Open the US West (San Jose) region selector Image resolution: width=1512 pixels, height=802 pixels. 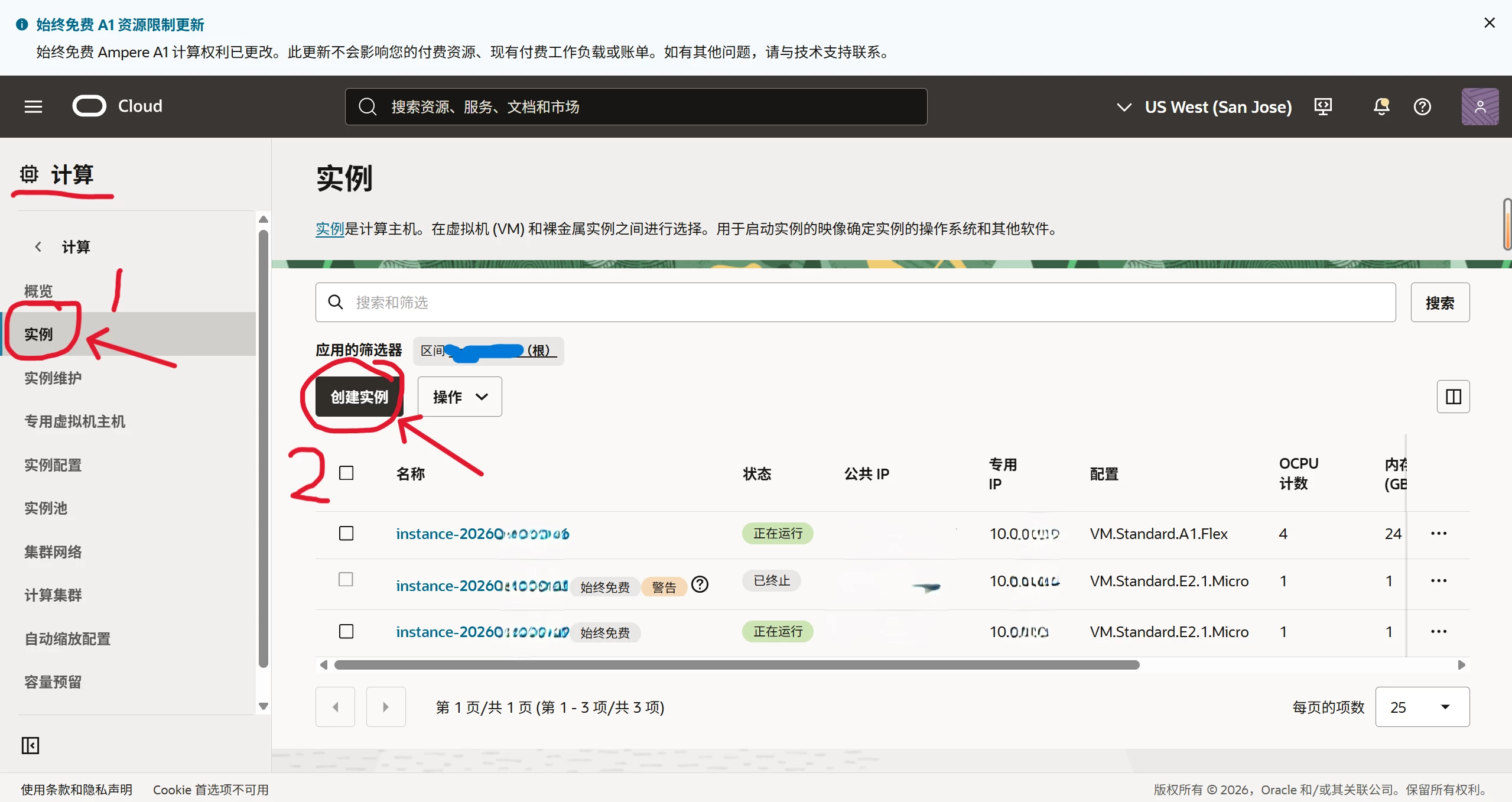[1204, 107]
